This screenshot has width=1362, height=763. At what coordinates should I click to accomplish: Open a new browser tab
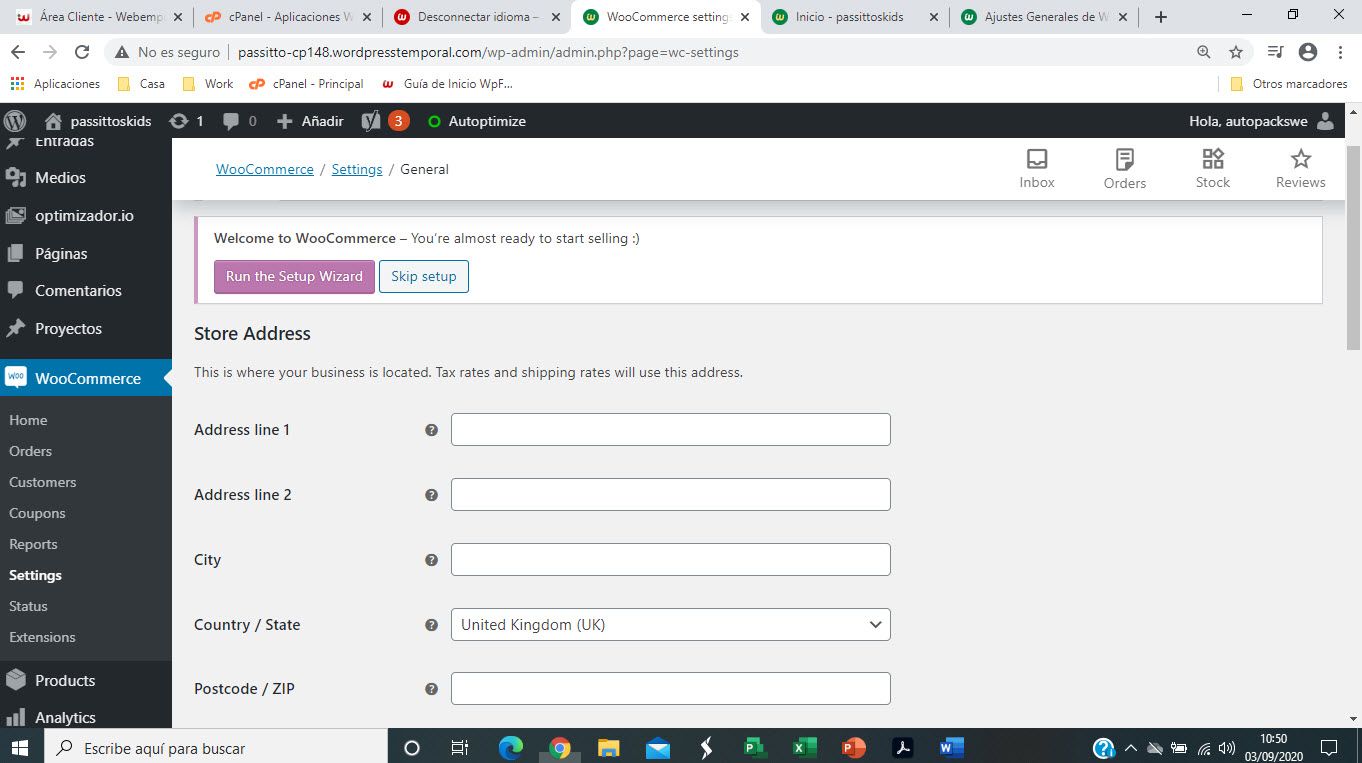[1161, 17]
